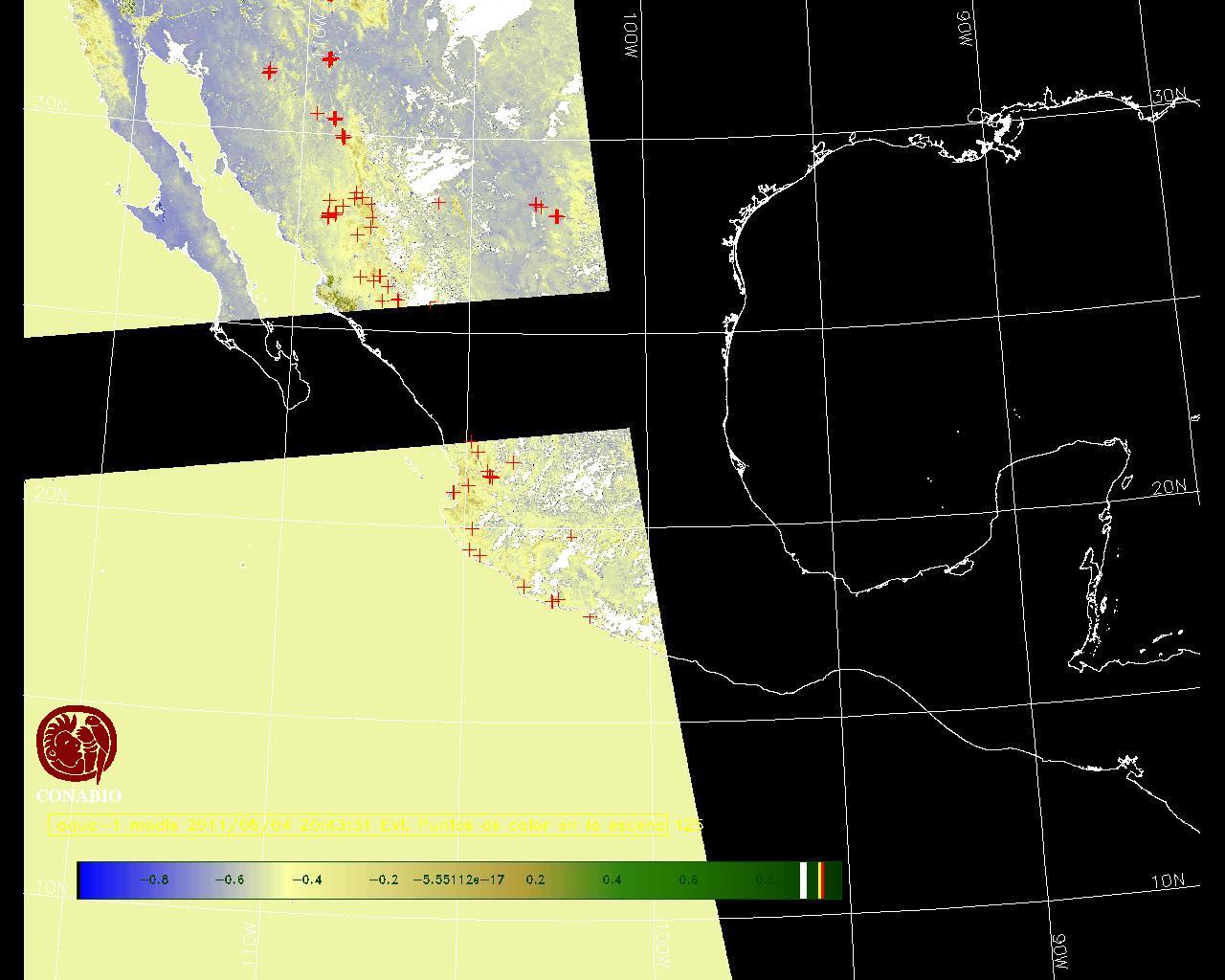Click the red stripe at the color bar end

[821, 880]
